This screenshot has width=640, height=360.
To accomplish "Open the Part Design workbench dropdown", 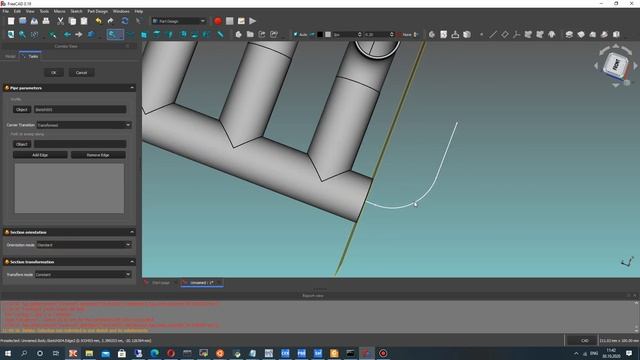I will click(179, 21).
